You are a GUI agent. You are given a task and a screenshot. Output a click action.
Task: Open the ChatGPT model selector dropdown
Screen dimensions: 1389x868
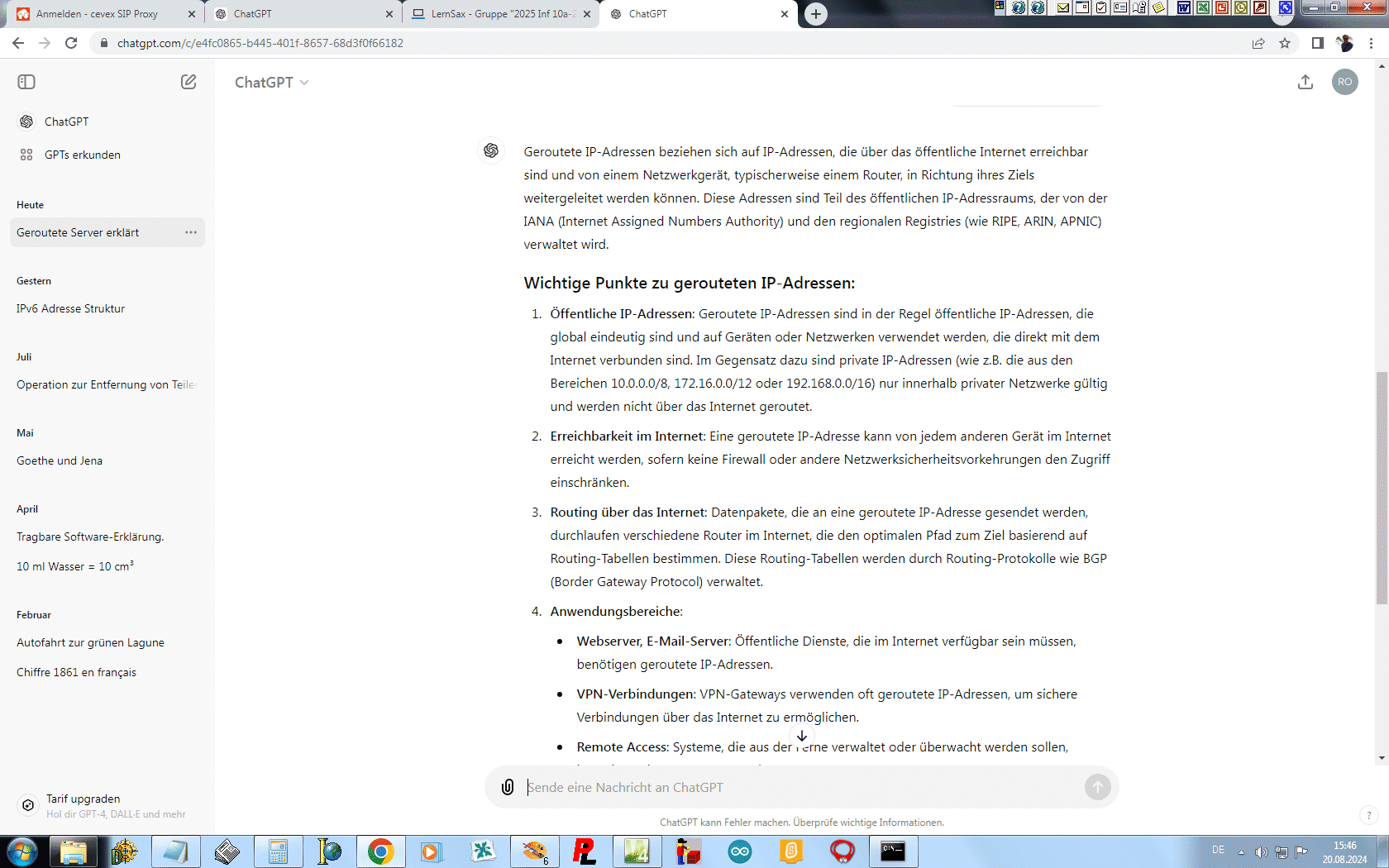point(271,82)
